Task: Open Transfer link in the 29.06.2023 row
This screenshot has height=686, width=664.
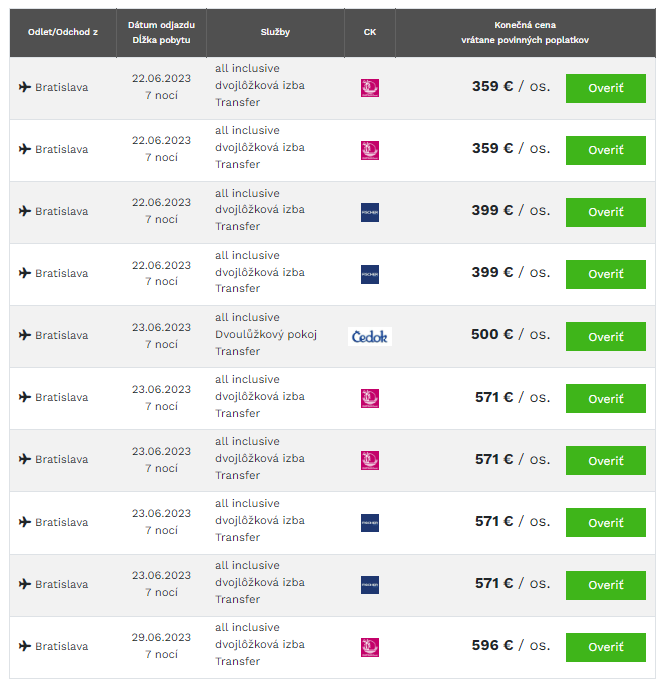Action: coord(237,661)
